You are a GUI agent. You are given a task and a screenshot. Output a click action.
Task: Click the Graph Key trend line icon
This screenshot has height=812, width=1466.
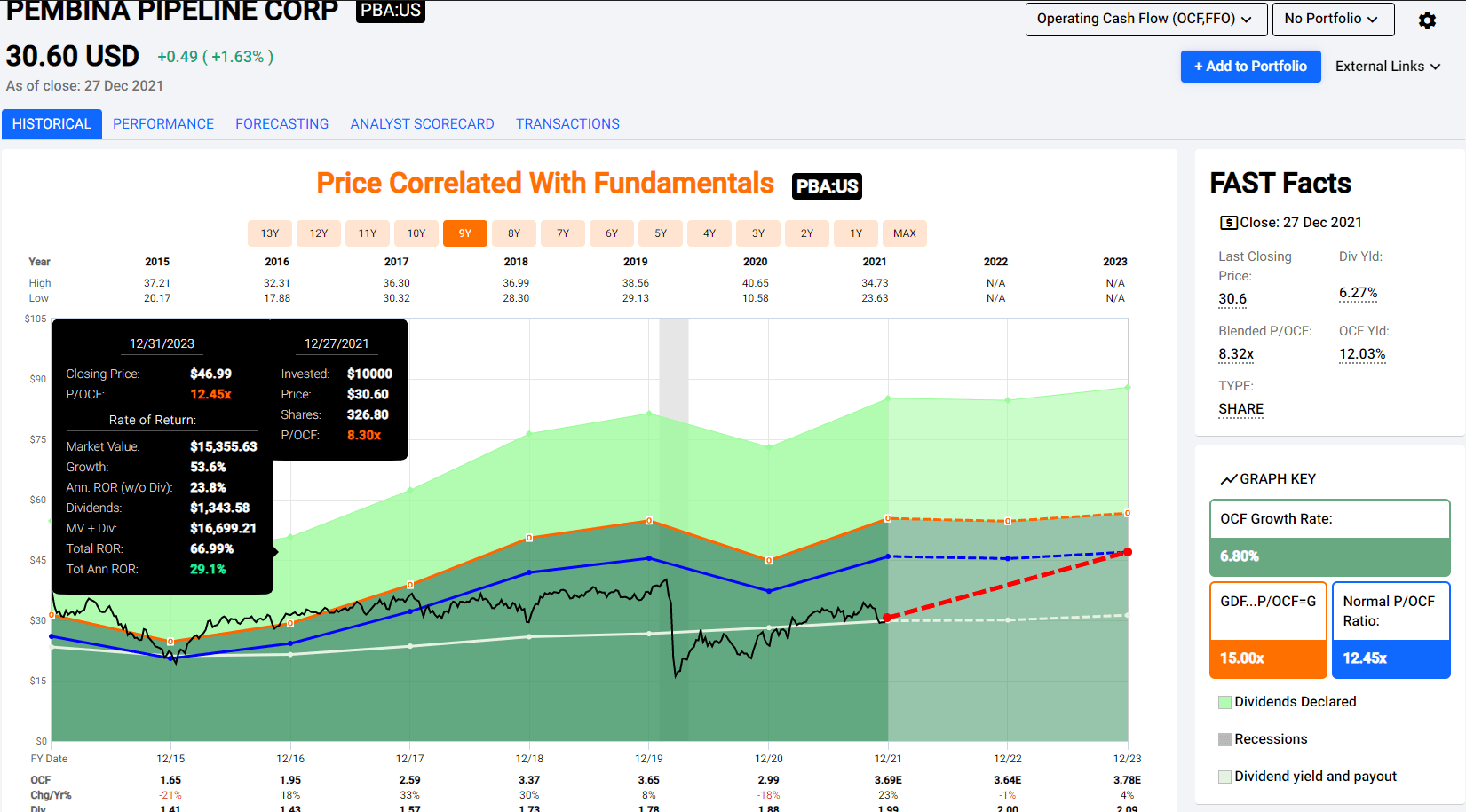point(1229,479)
